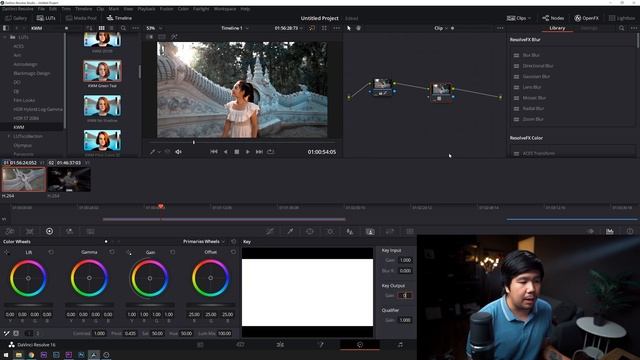Select the pan hand tool in node editor
The width and height of the screenshot is (640, 360).
(x=358, y=28)
